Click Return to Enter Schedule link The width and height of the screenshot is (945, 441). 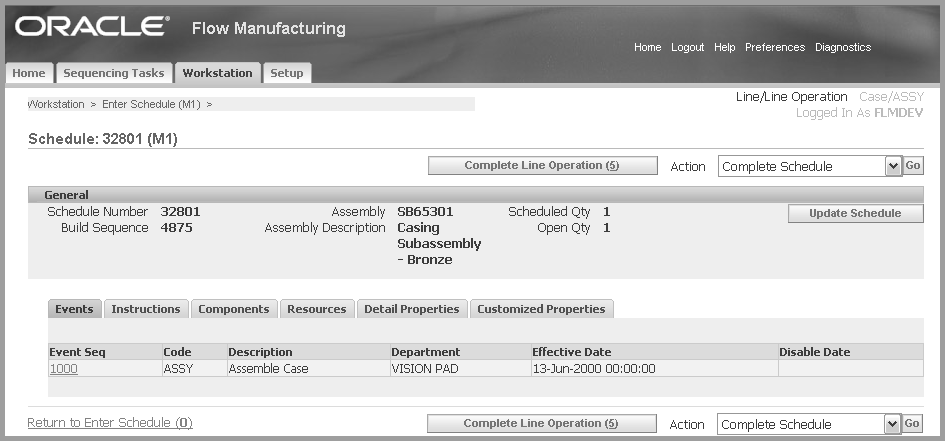pos(110,423)
